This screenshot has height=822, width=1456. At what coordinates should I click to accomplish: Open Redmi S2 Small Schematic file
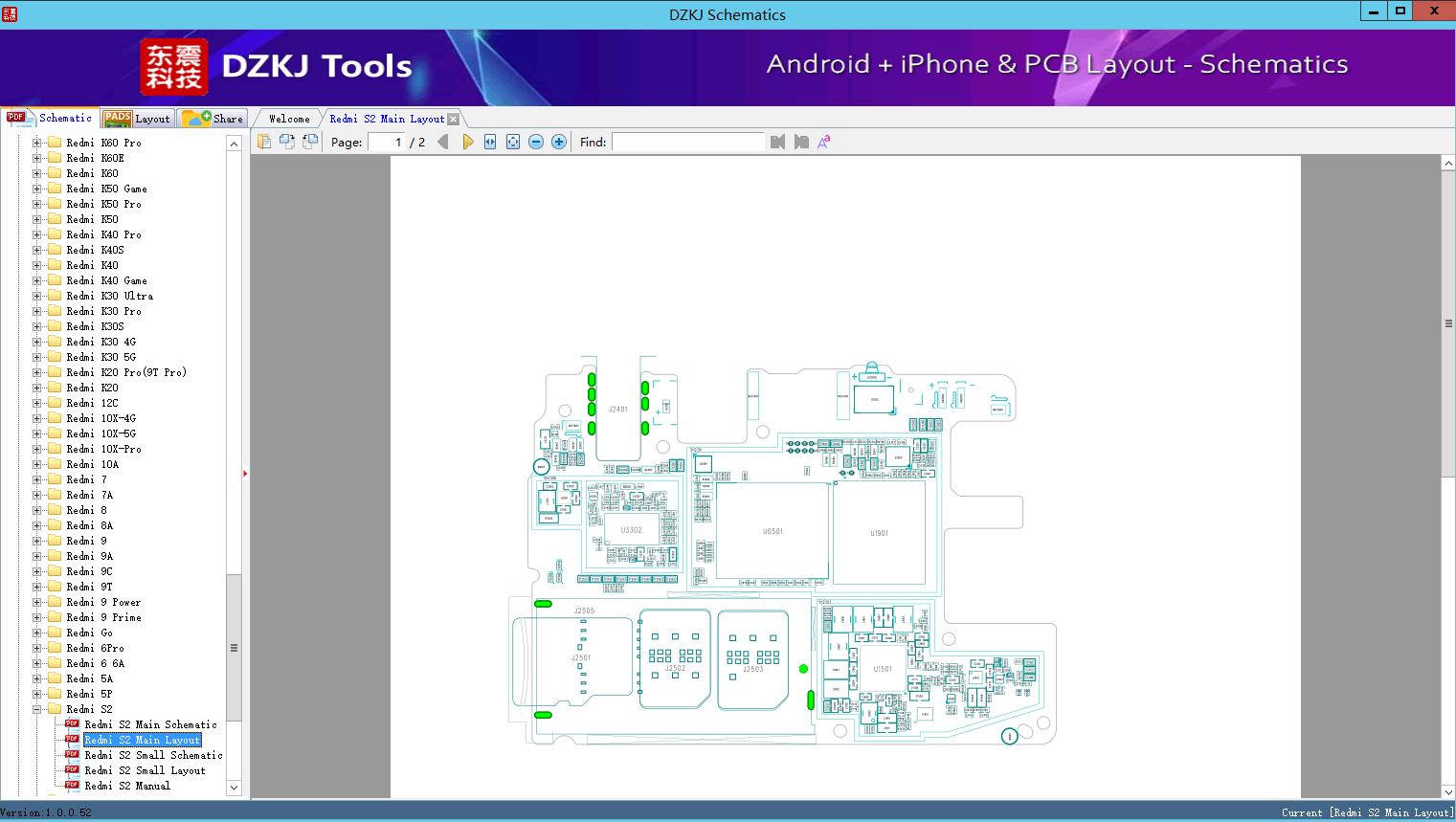pyautogui.click(x=153, y=755)
